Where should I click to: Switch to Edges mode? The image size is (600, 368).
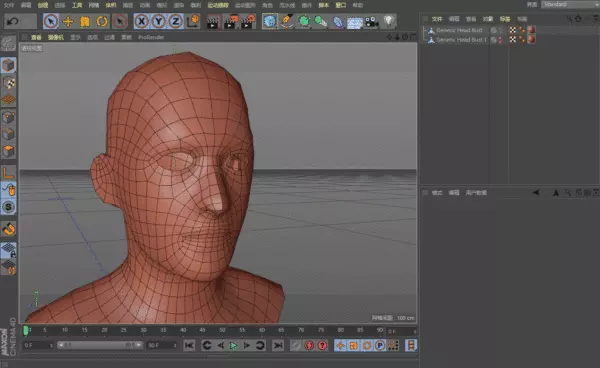coord(8,135)
